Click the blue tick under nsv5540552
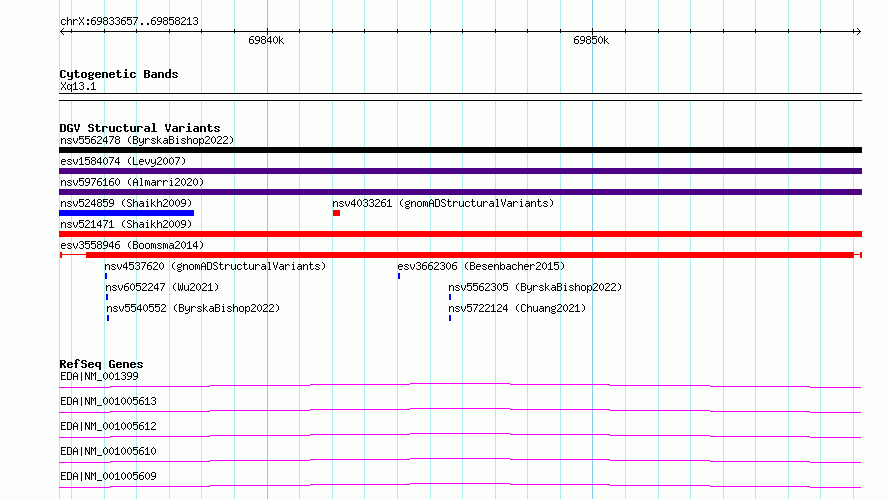 tap(108, 318)
